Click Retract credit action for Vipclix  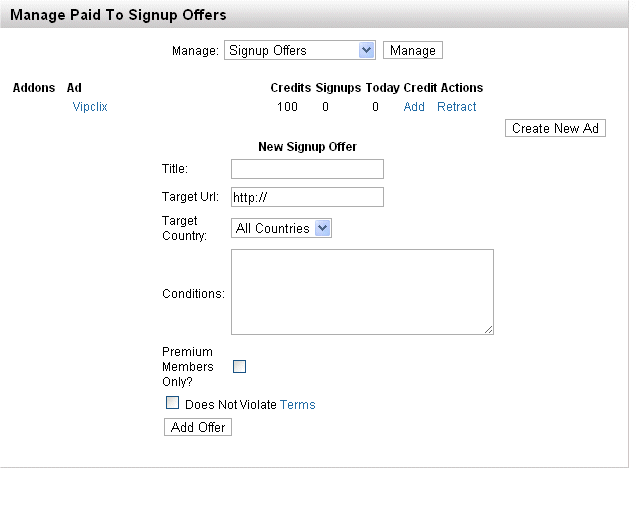pos(456,107)
